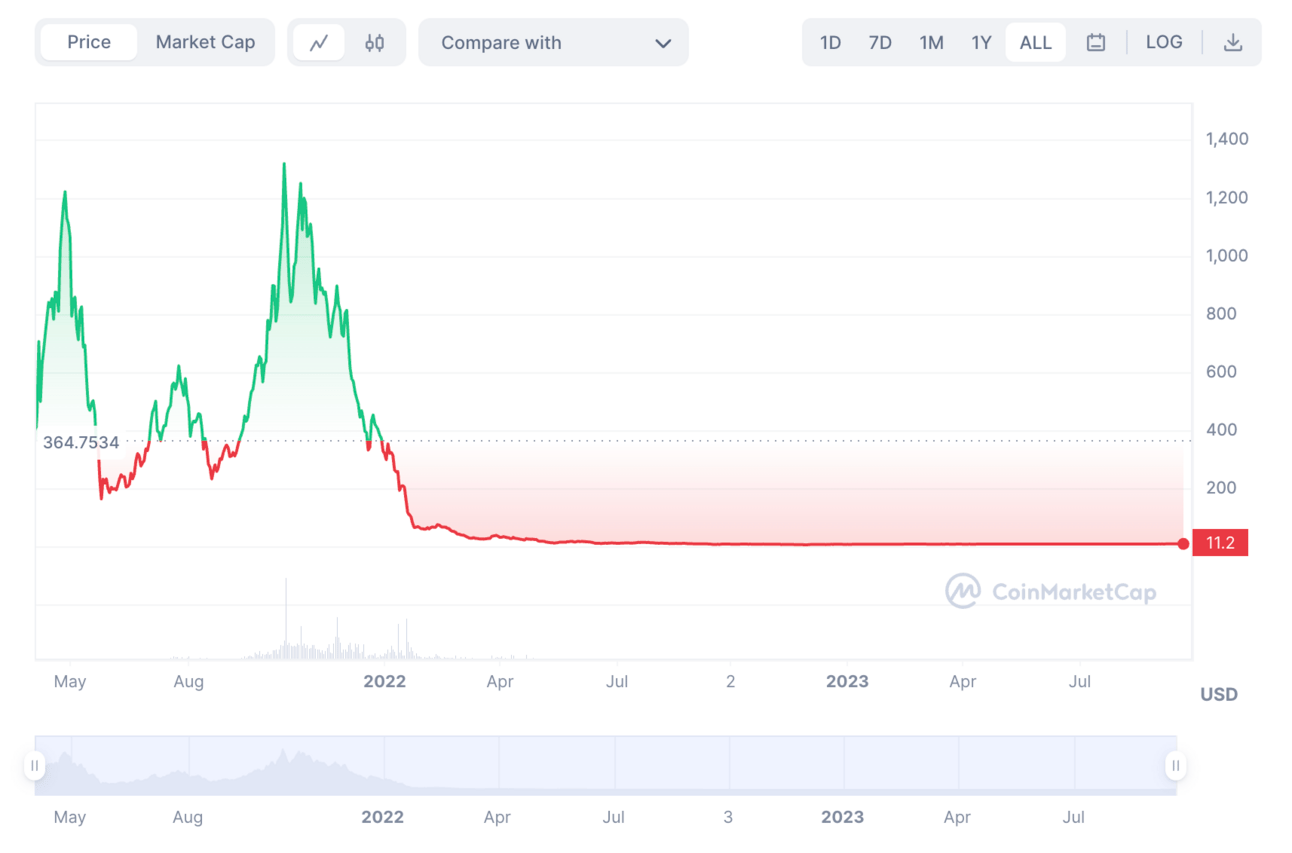
Task: Download chart data with download icon
Action: coord(1233,43)
